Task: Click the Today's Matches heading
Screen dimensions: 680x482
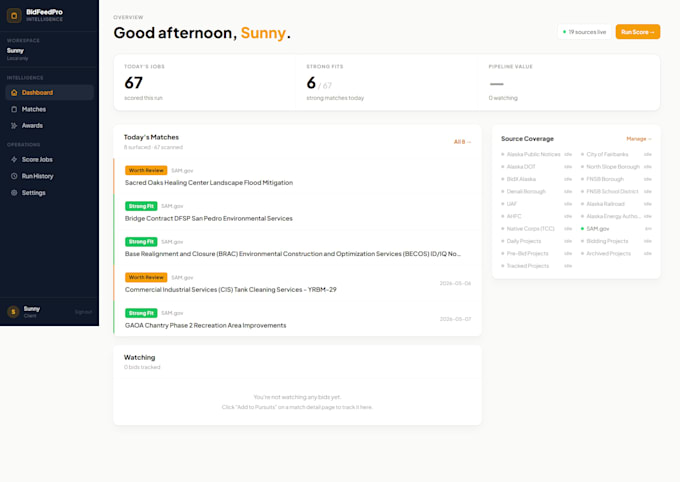Action: (151, 137)
